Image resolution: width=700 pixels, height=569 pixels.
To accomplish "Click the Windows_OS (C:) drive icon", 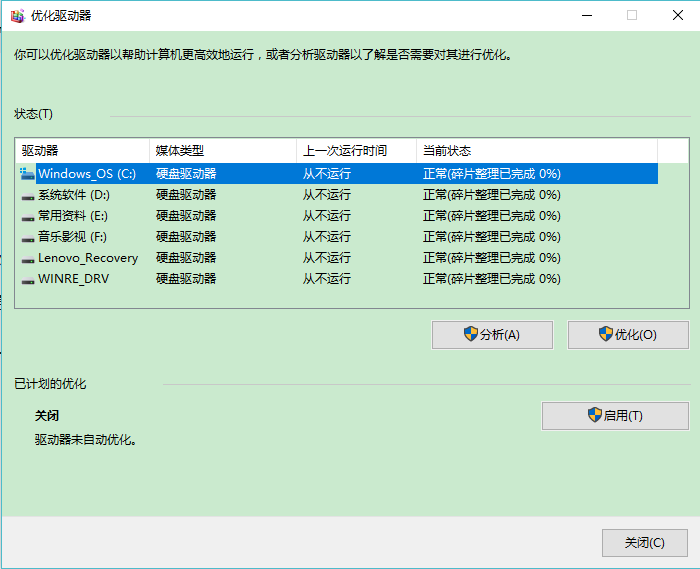I will coord(27,174).
